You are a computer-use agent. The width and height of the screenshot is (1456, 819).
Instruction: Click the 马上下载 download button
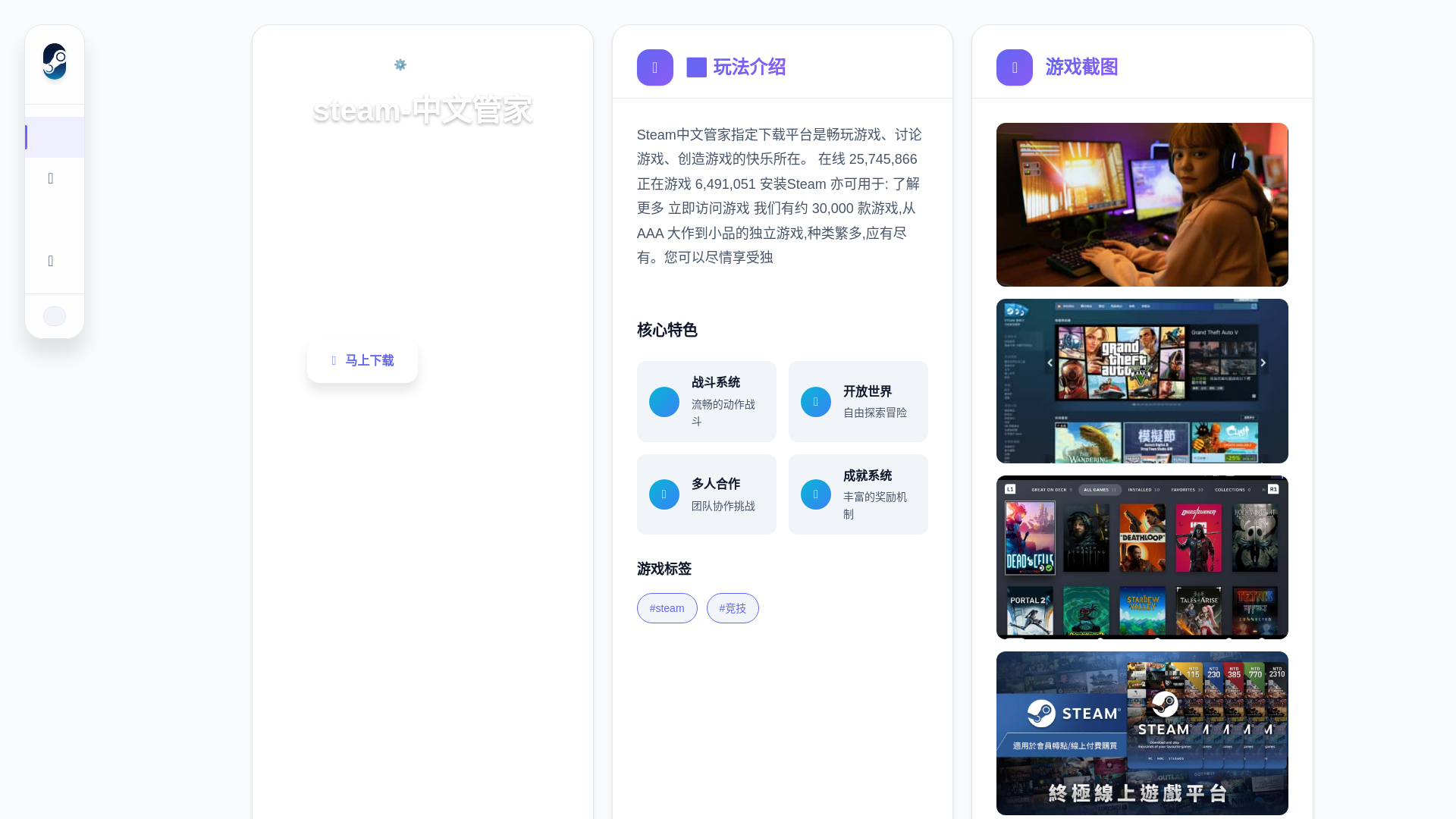pyautogui.click(x=362, y=361)
